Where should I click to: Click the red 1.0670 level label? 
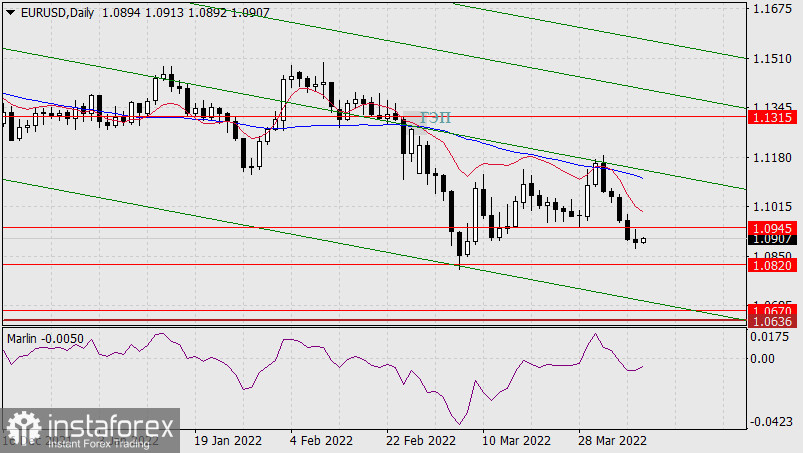[x=773, y=311]
